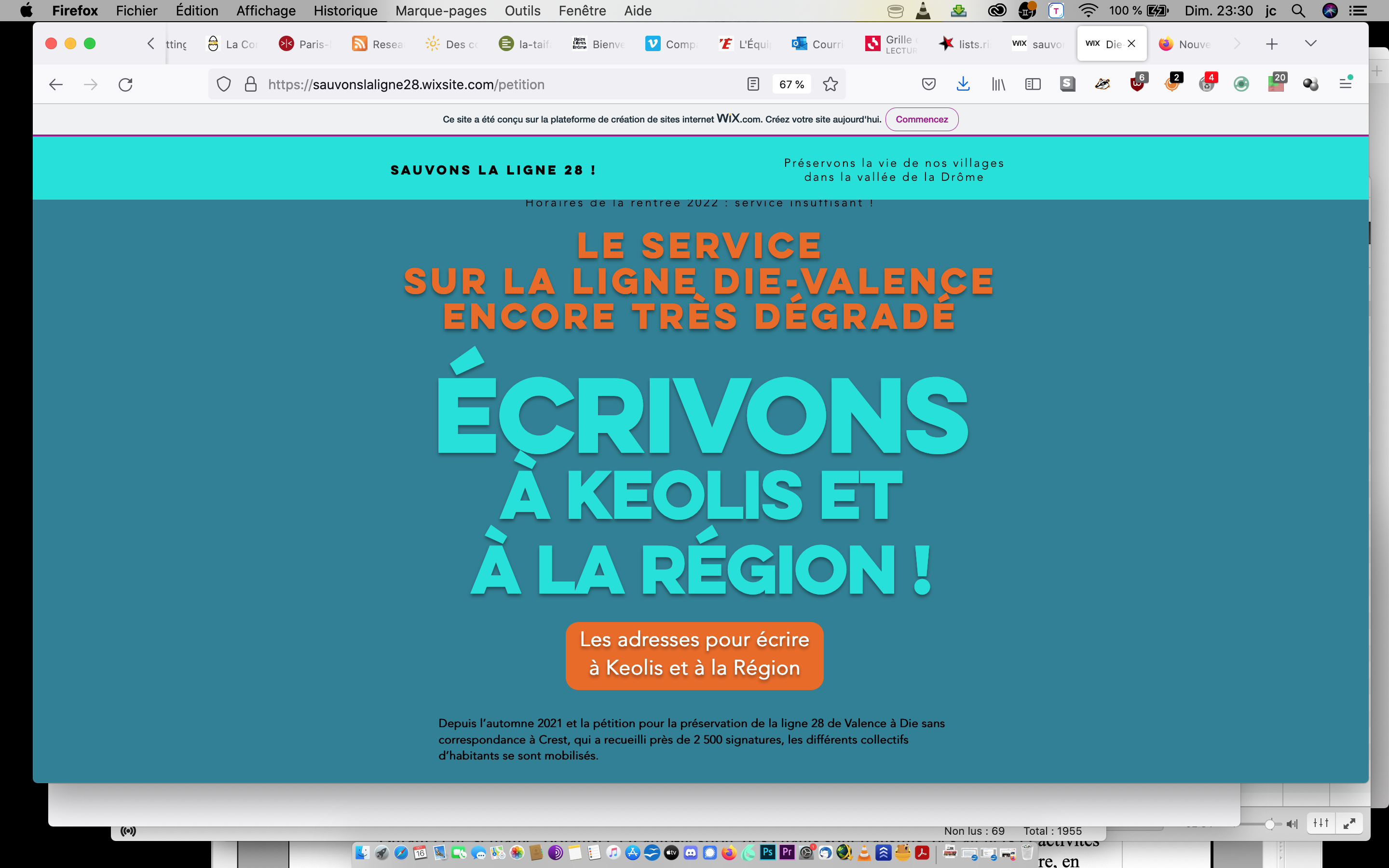The image size is (1389, 868).
Task: Open the Historique menu
Action: (345, 10)
